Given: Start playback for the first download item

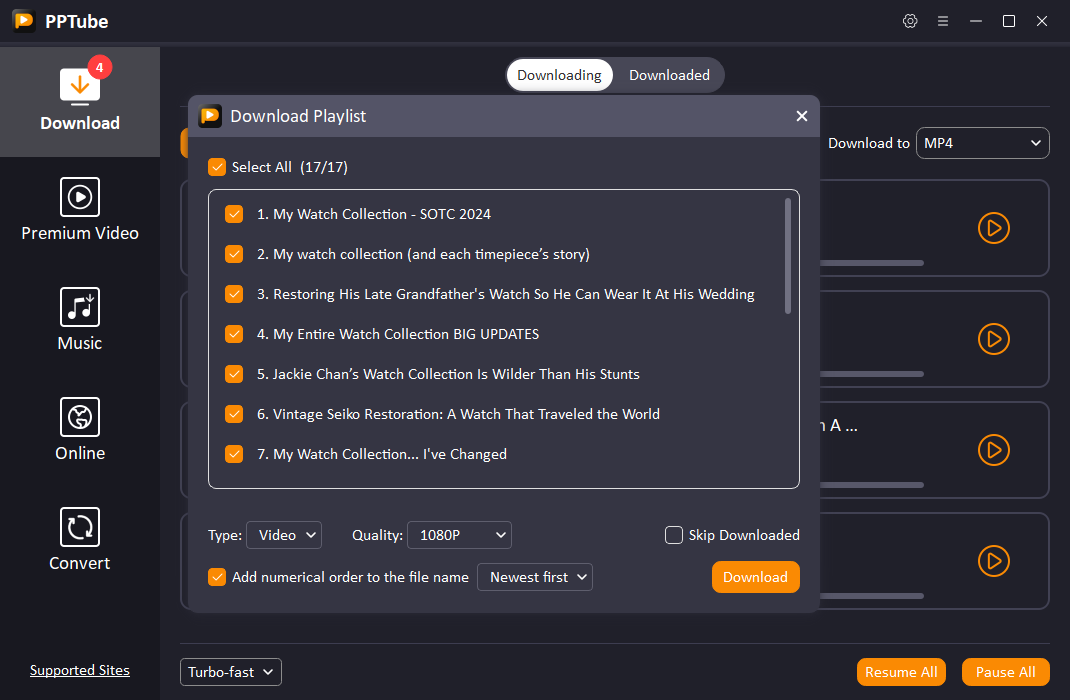Looking at the screenshot, I should point(993,228).
